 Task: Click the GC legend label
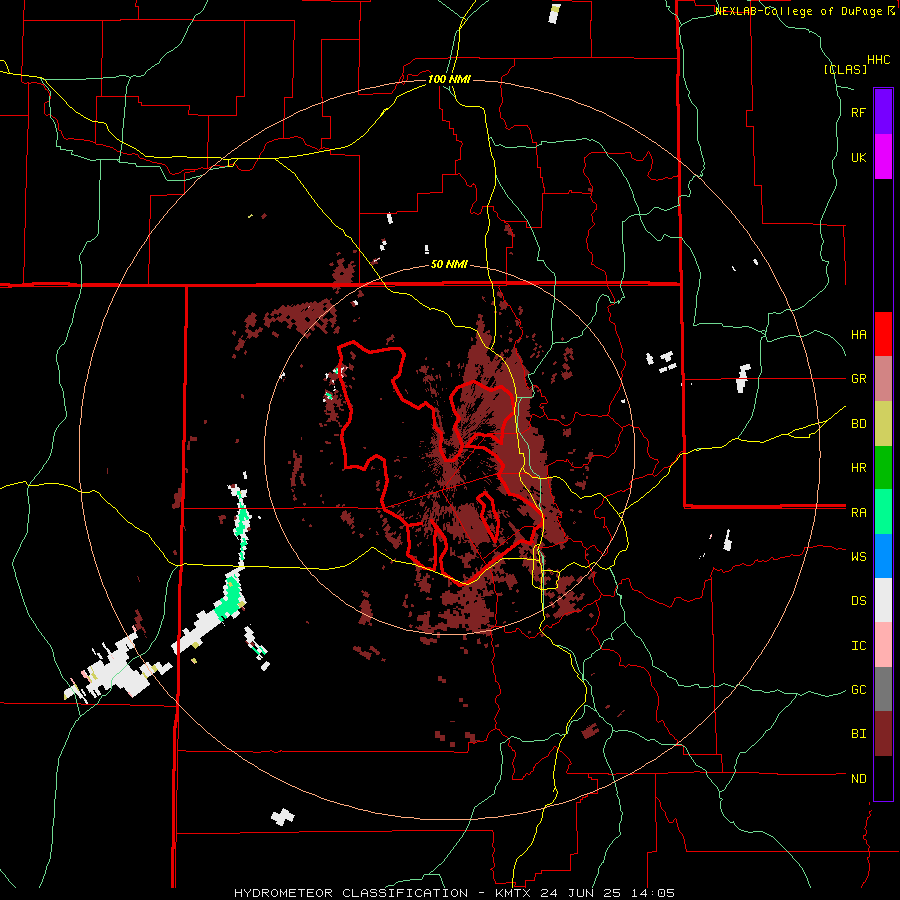[858, 690]
